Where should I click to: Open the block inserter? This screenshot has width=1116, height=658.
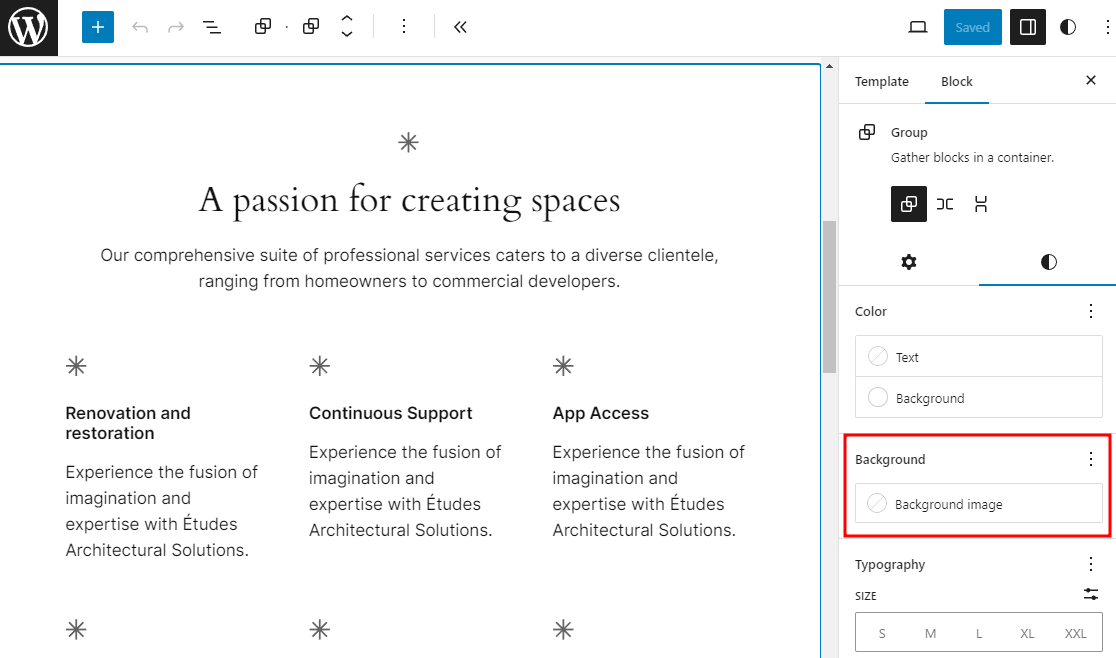pos(97,26)
